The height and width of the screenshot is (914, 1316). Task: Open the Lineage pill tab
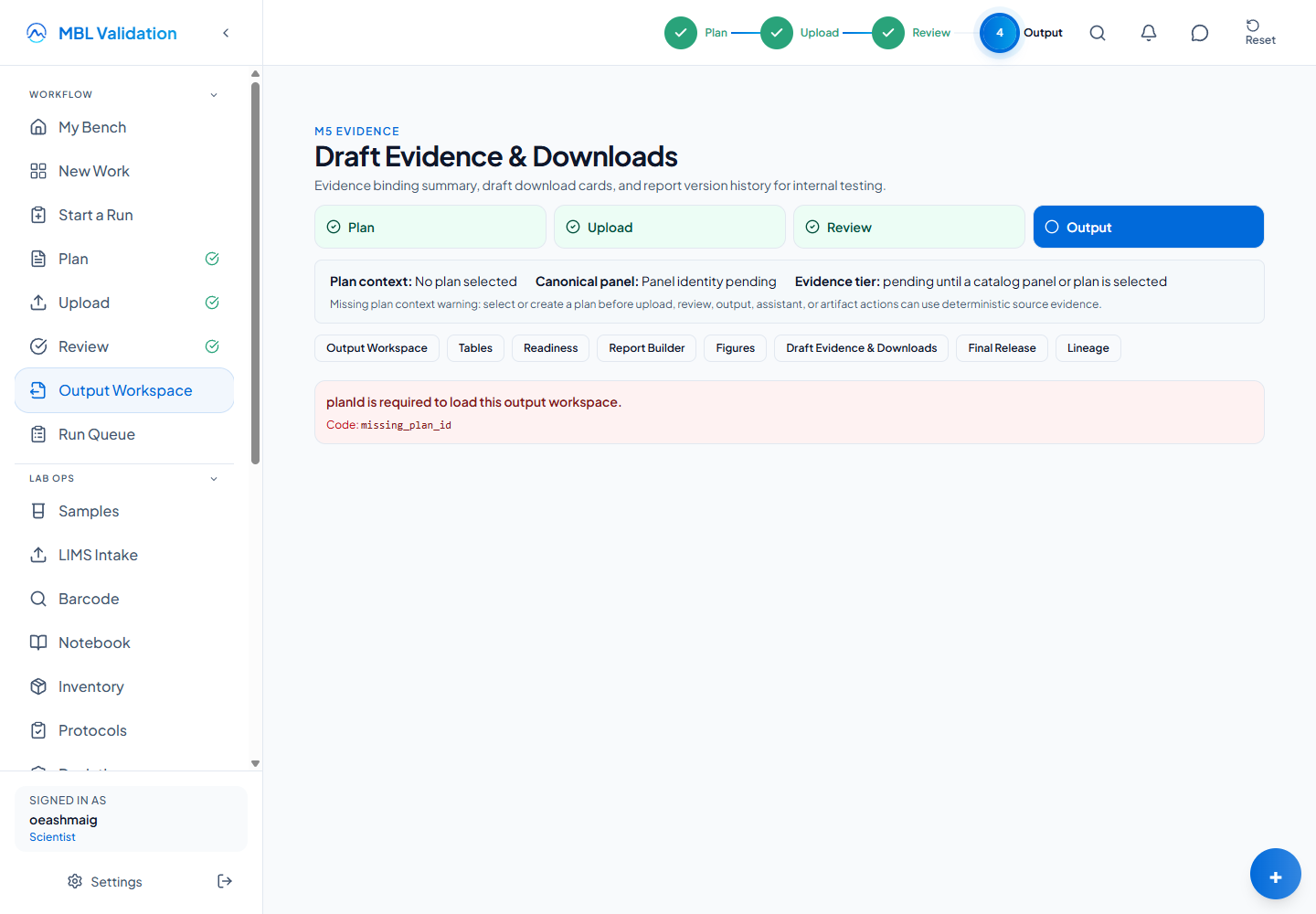coord(1088,348)
